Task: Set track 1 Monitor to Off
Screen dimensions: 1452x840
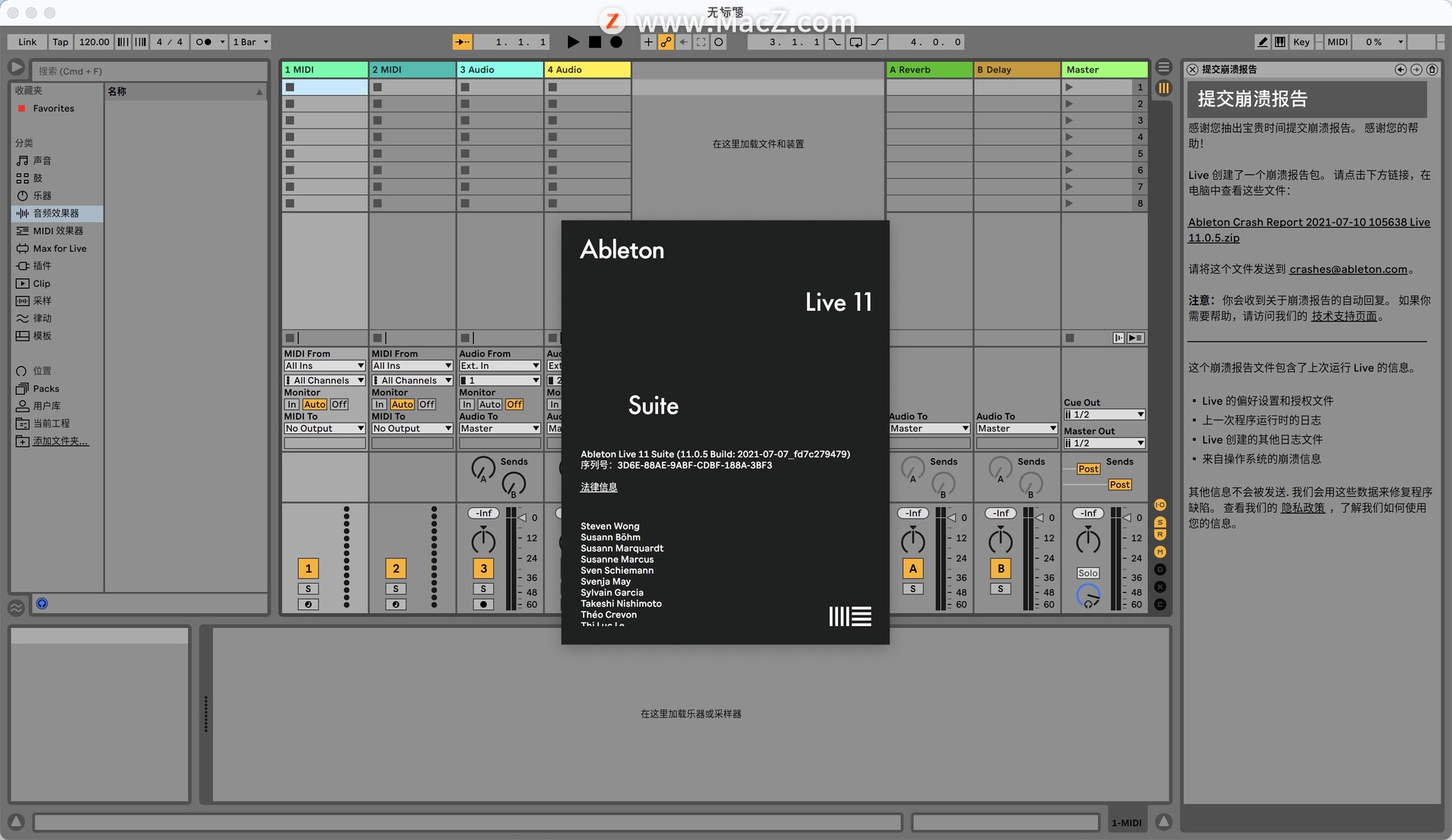Action: [340, 405]
